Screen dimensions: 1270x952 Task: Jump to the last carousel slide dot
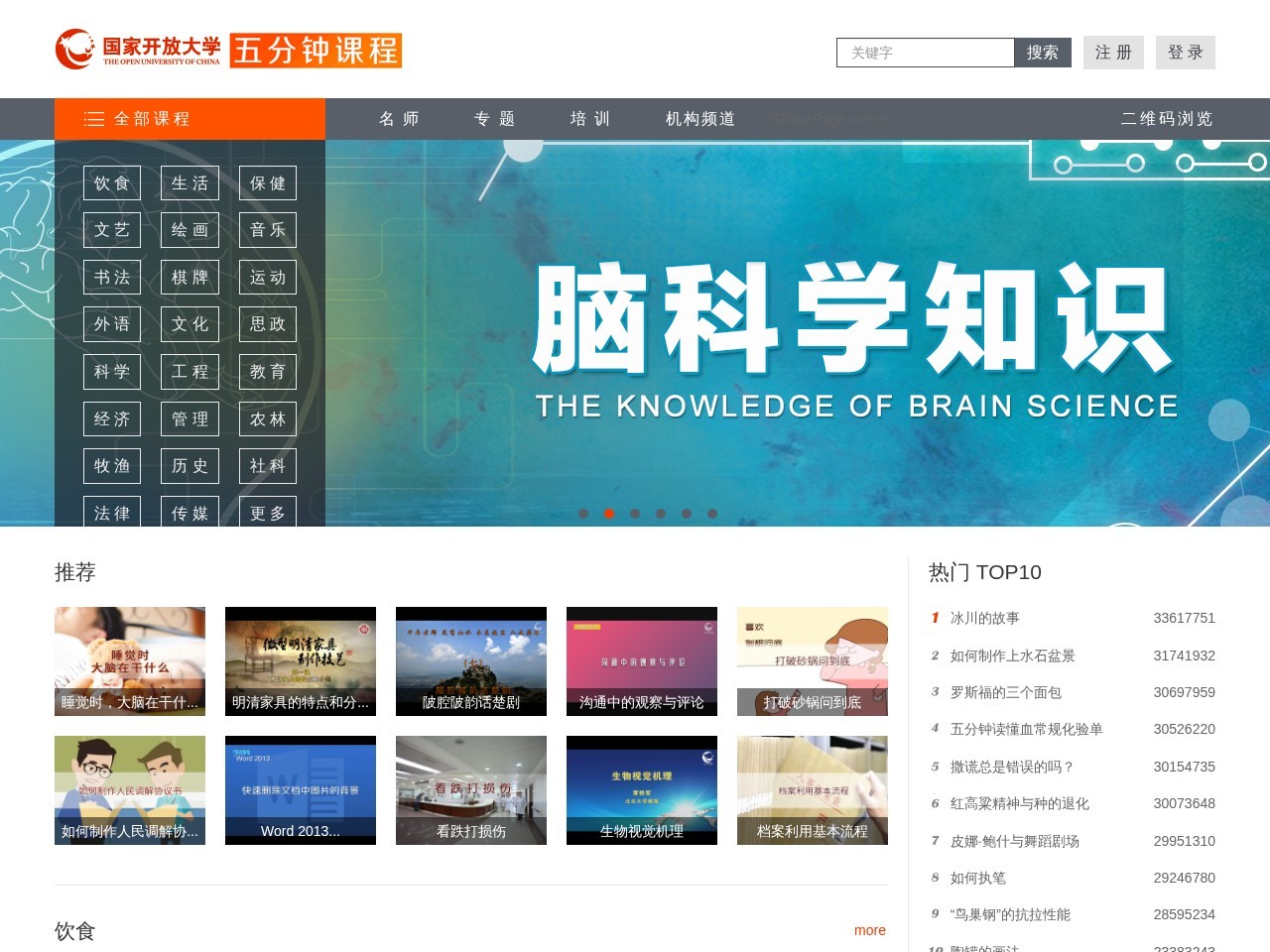coord(712,514)
